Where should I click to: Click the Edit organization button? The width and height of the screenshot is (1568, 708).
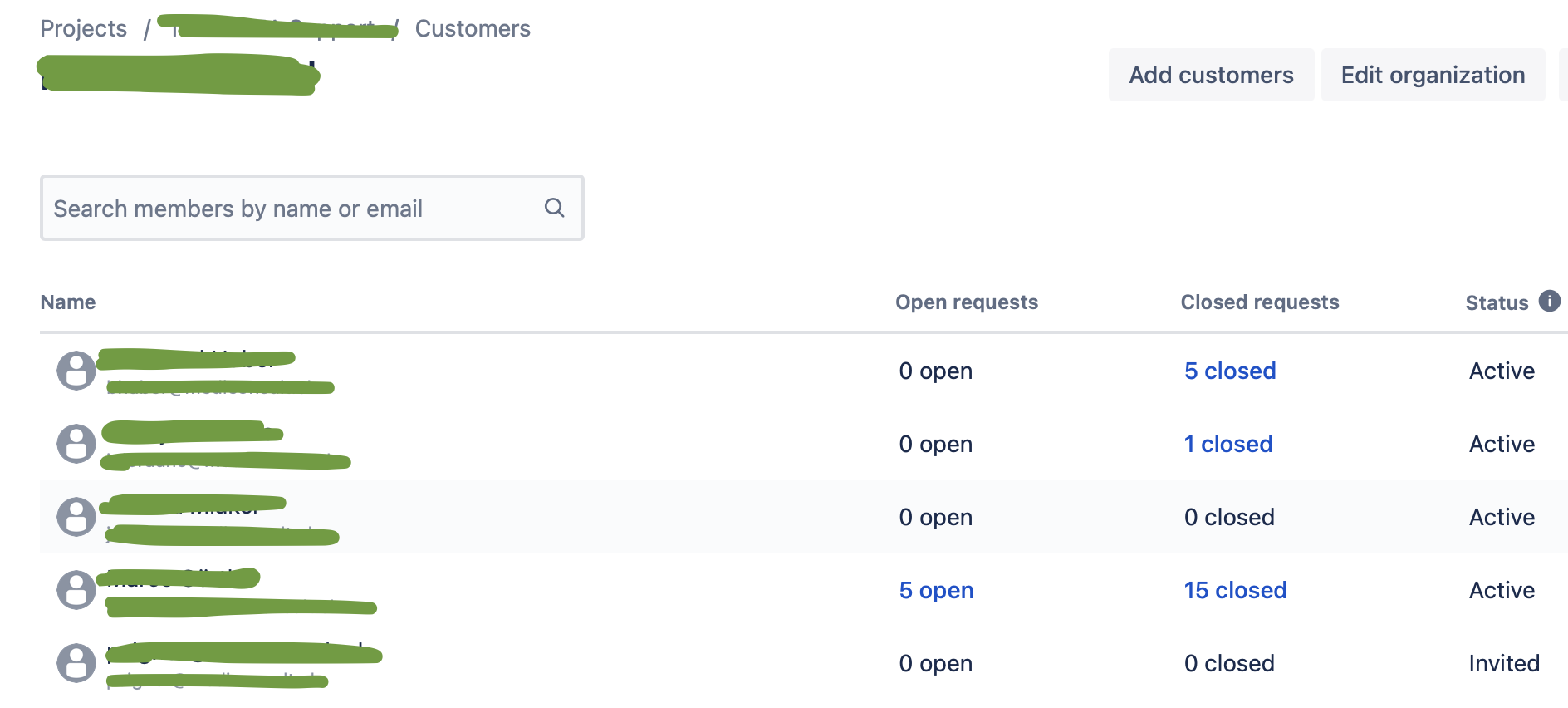(1433, 75)
